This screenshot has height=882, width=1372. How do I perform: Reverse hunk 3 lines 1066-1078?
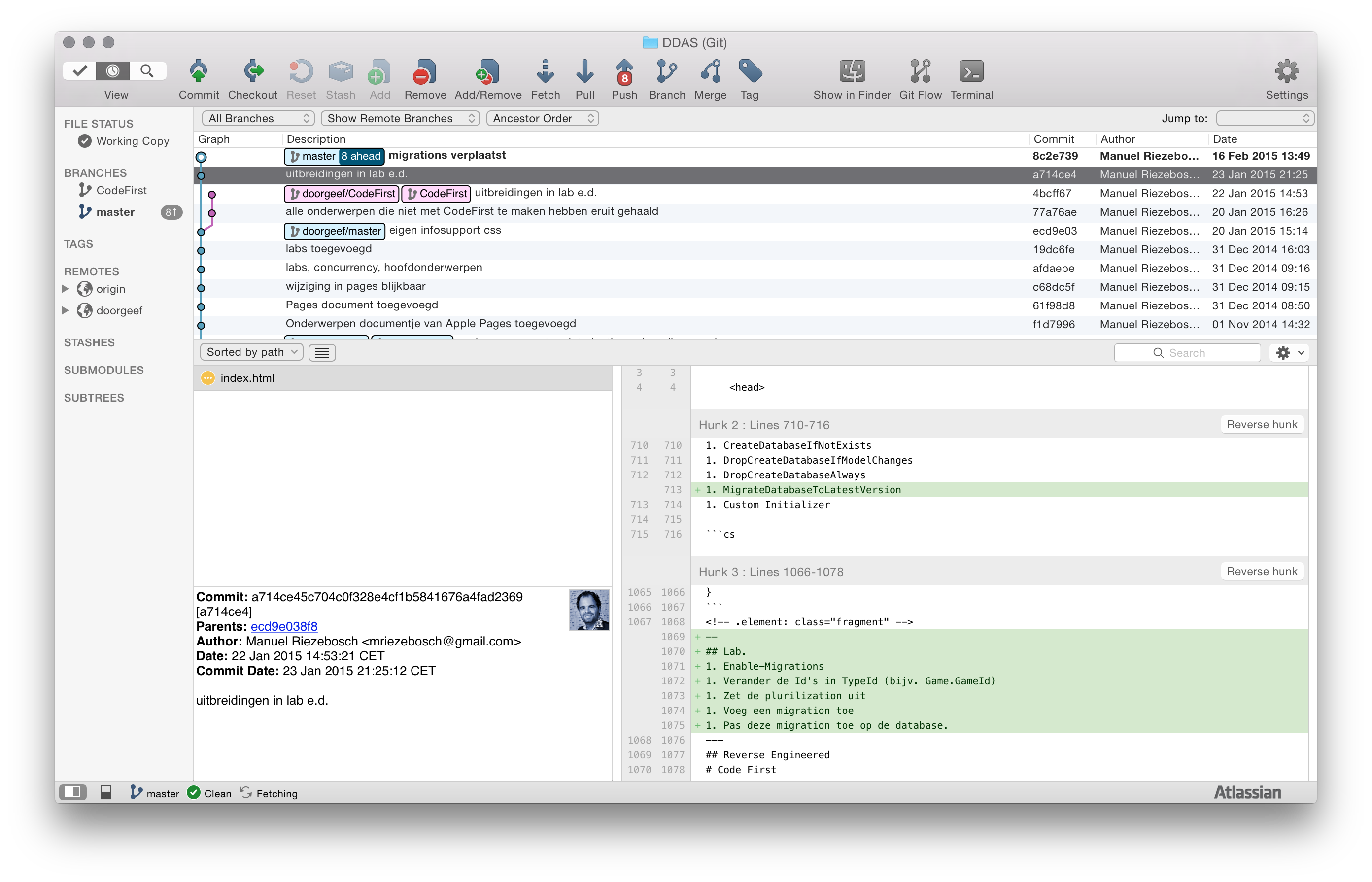tap(1262, 571)
